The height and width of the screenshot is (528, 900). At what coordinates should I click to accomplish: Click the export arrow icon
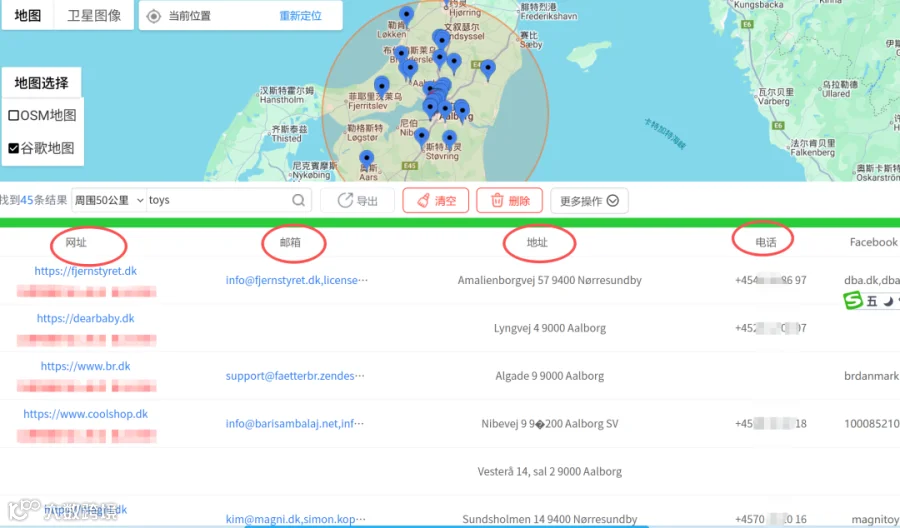point(345,200)
